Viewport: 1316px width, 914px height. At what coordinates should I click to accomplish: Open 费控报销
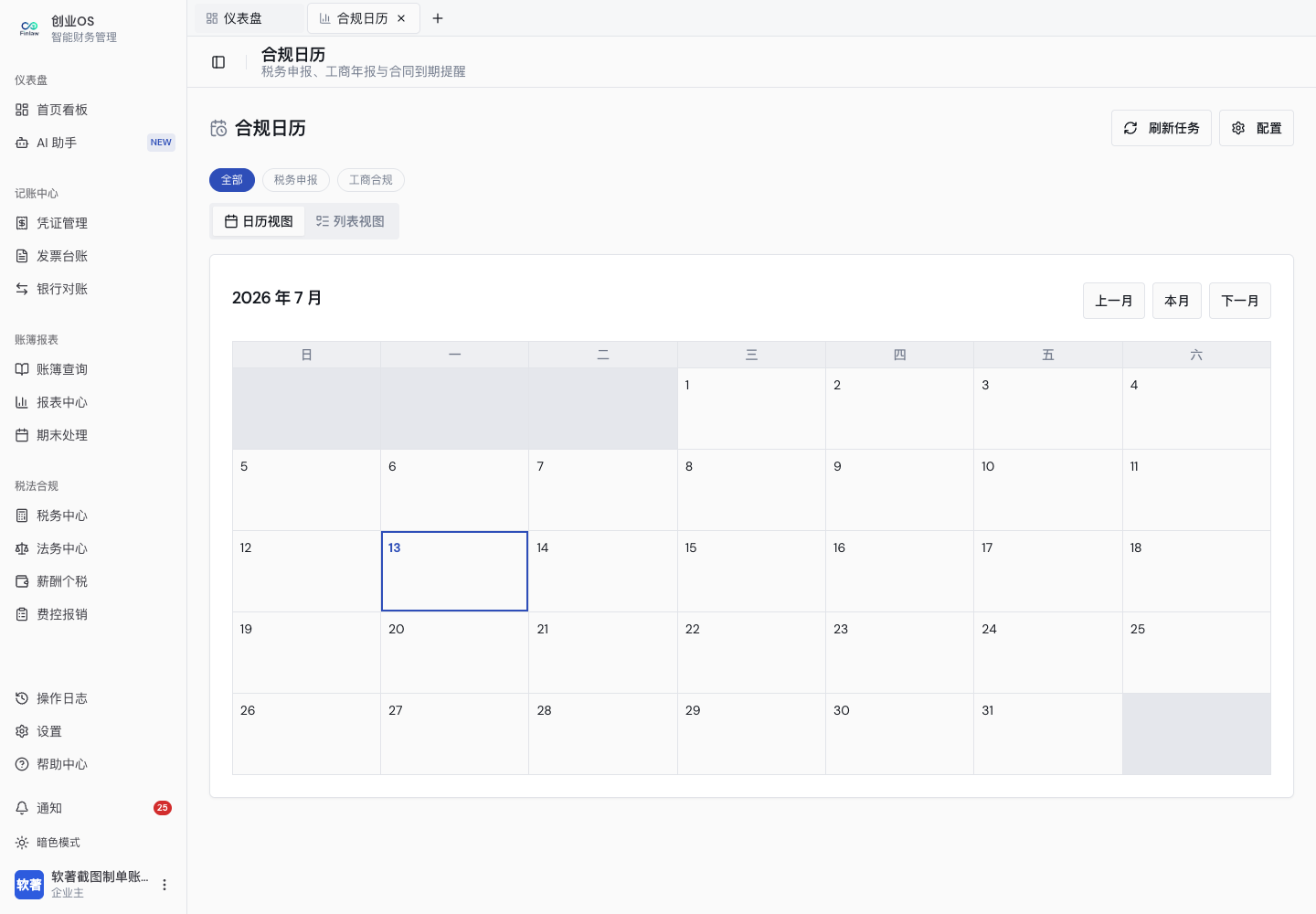(x=93, y=614)
